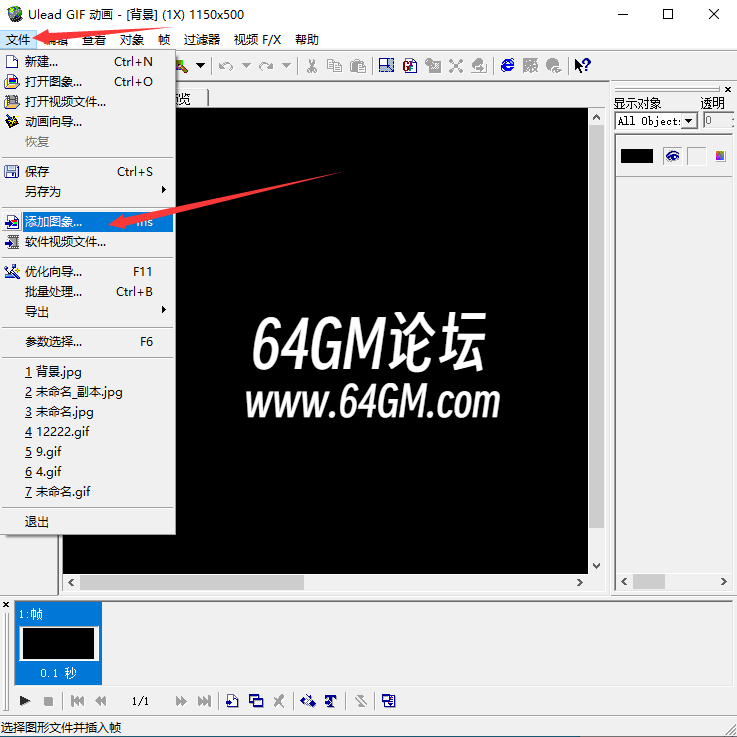This screenshot has height=737, width=737.
Task: Click the reverse frame order icon
Action: (361, 701)
